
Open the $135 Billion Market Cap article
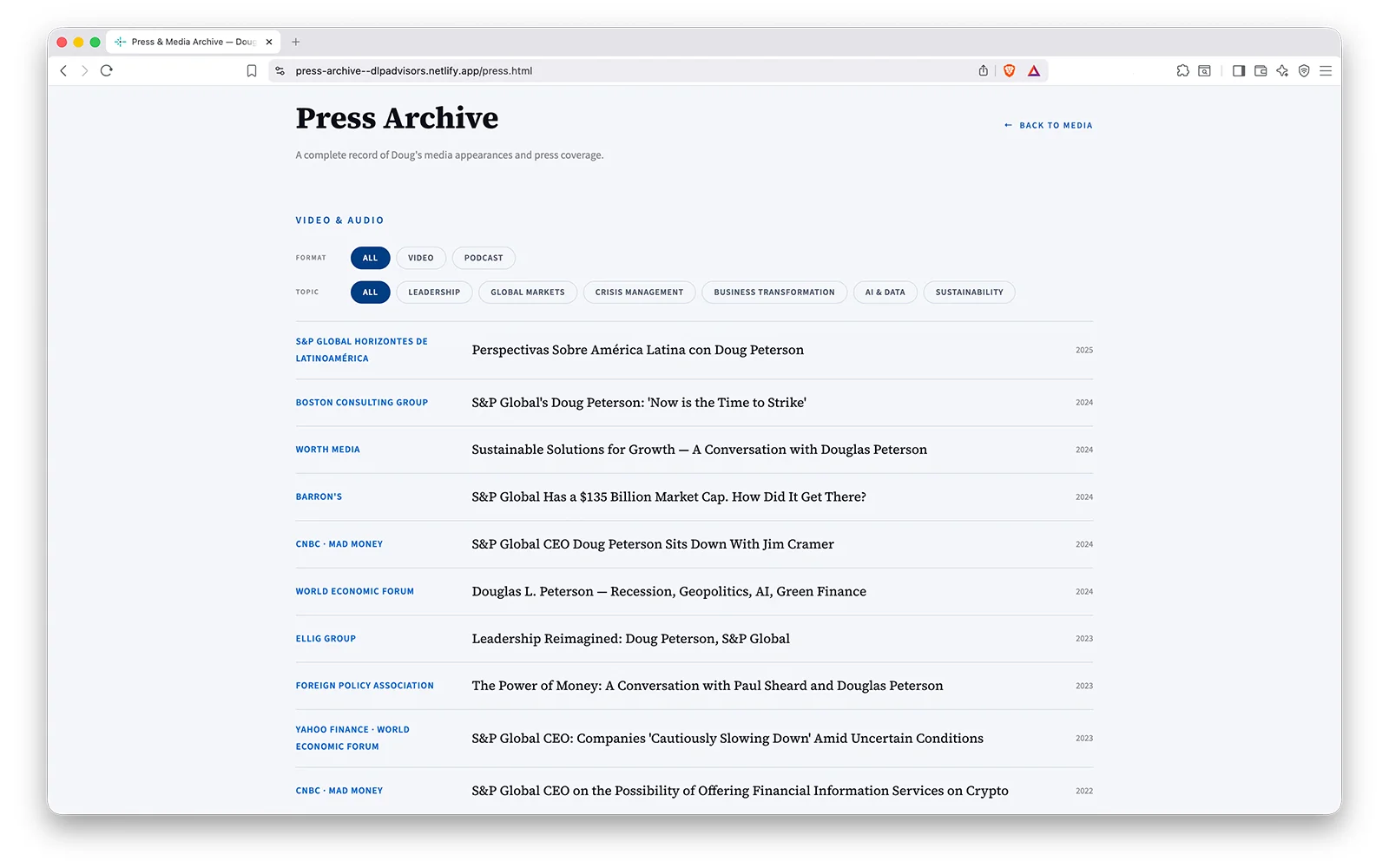[x=694, y=496]
